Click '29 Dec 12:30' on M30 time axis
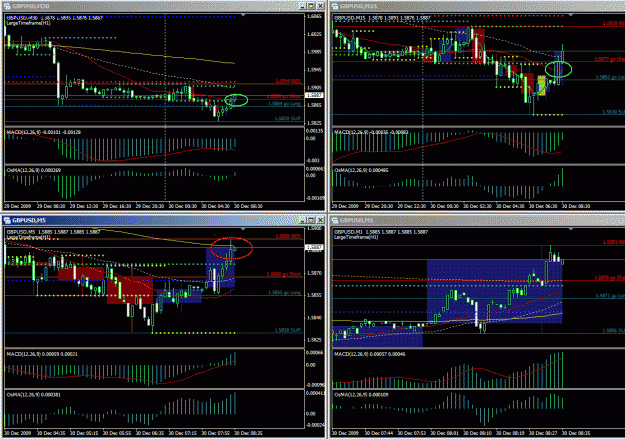 (84, 207)
